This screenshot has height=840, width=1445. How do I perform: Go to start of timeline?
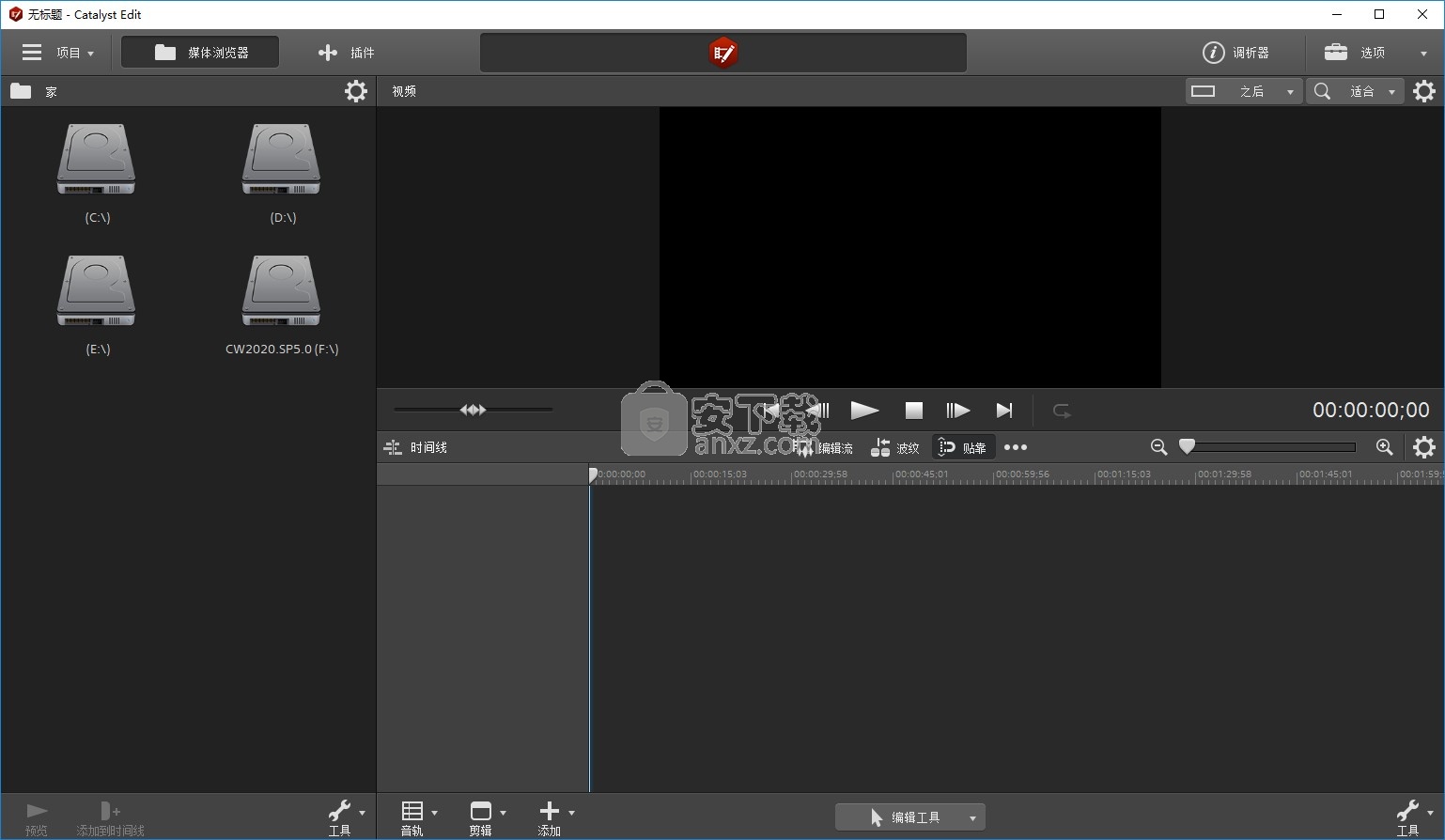pos(771,411)
